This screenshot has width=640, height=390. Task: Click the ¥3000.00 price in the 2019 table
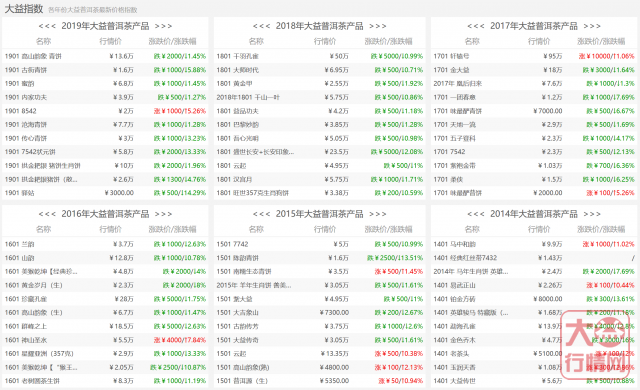tap(119, 193)
